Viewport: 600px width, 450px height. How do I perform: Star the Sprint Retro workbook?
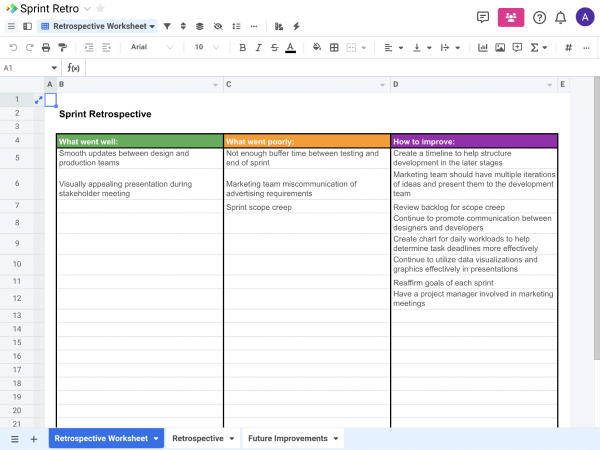point(100,8)
